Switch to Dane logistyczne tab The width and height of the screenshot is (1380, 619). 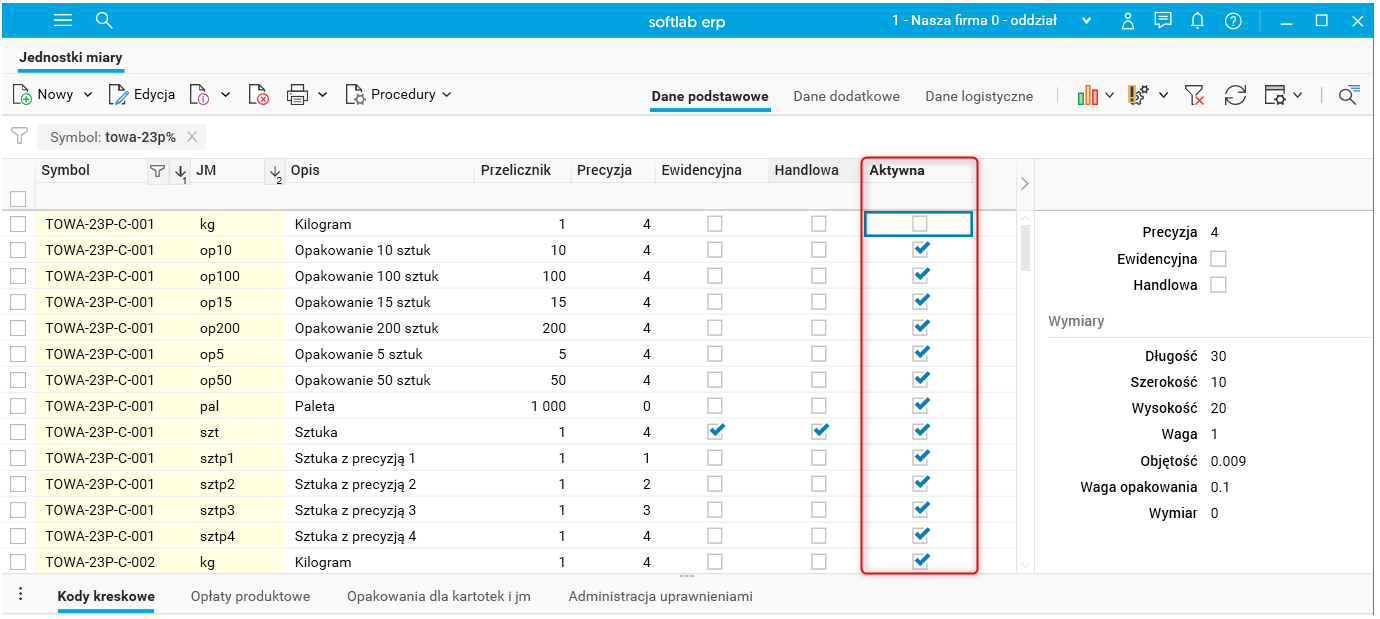(979, 97)
